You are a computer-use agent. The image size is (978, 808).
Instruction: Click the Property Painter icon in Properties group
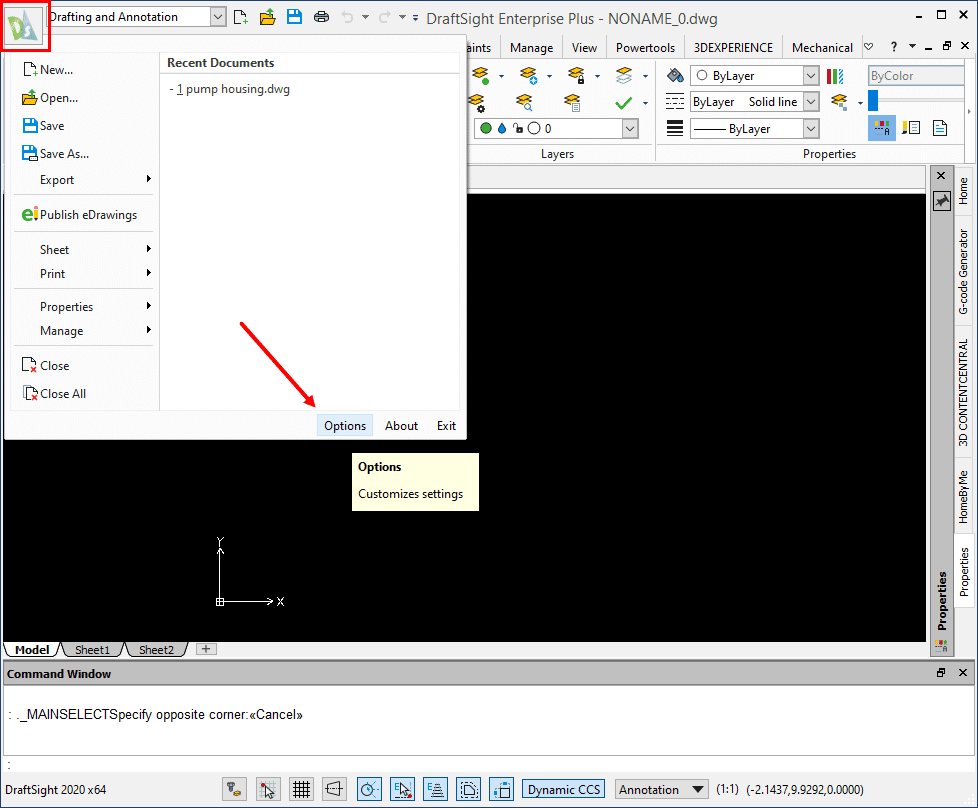pyautogui.click(x=911, y=128)
